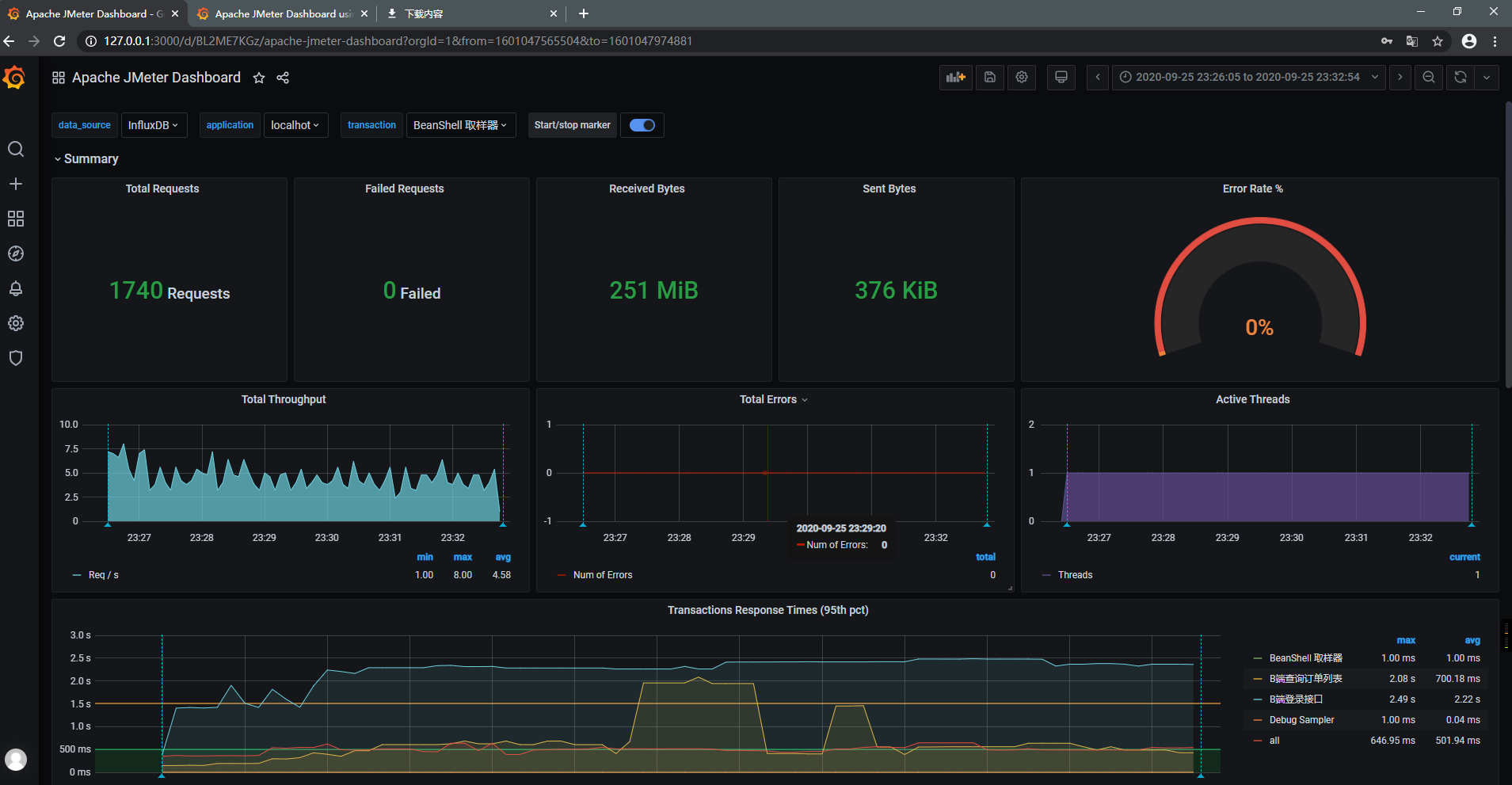Viewport: 1512px width, 785px height.
Task: Click the avg column header in throughput legend
Action: (x=503, y=557)
